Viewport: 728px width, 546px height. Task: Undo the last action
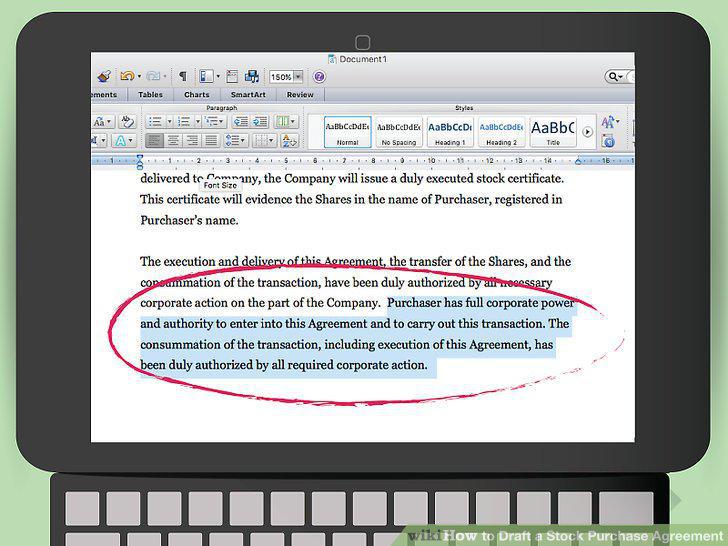coord(127,76)
